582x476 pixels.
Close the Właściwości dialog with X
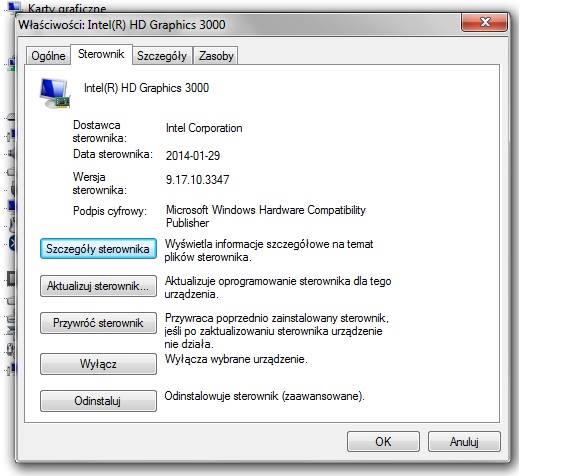[484, 22]
